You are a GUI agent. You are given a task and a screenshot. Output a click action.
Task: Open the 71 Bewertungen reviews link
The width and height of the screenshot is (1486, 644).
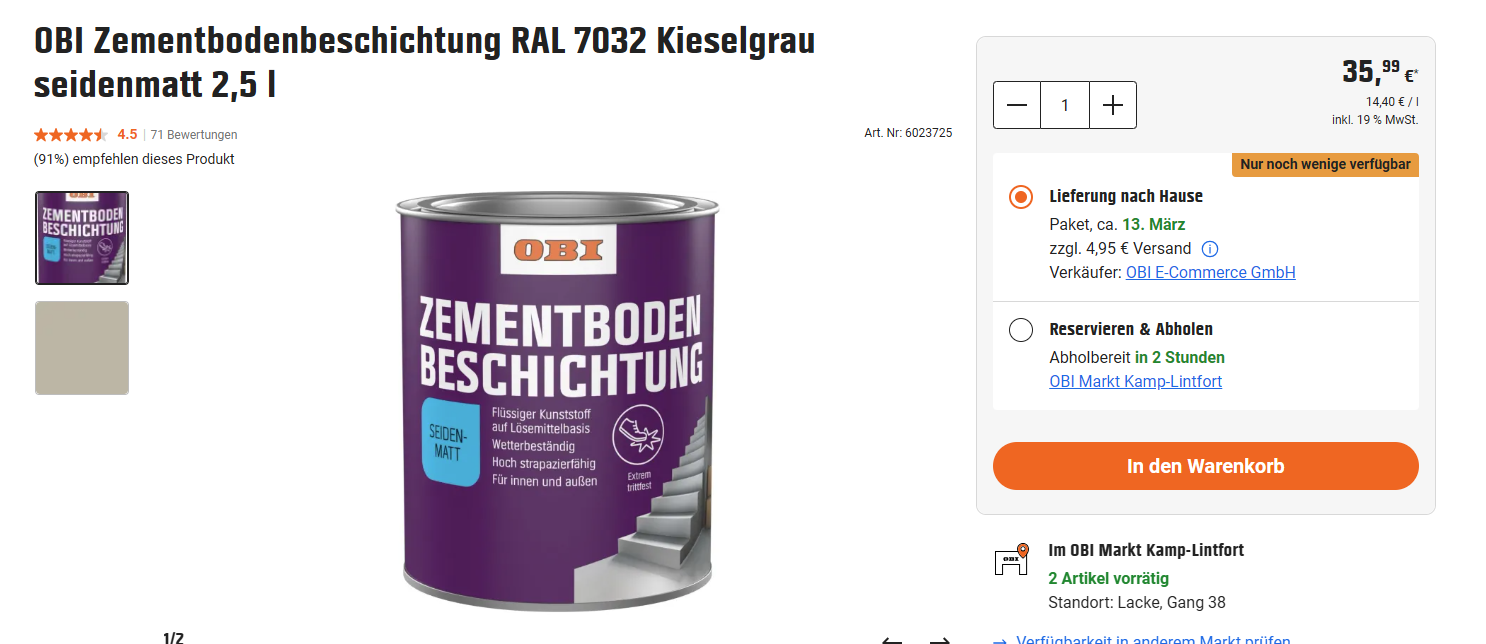[x=194, y=134]
